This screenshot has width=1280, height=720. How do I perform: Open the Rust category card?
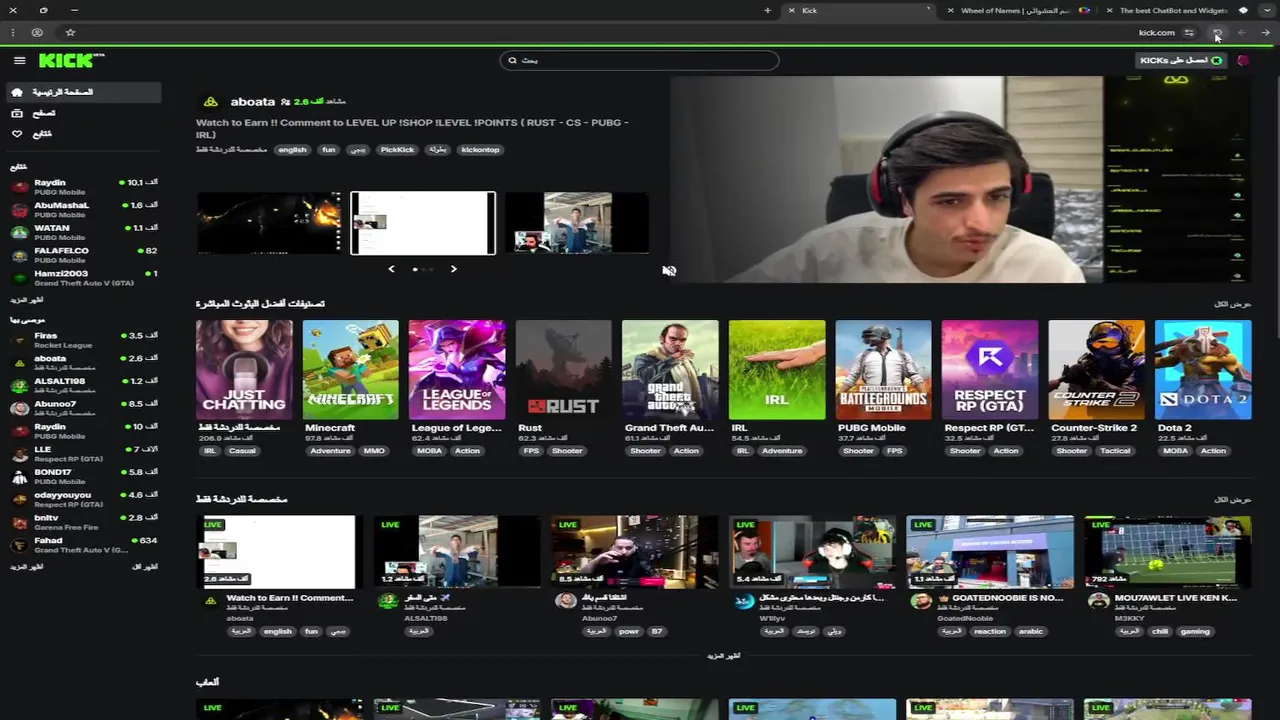click(x=563, y=369)
